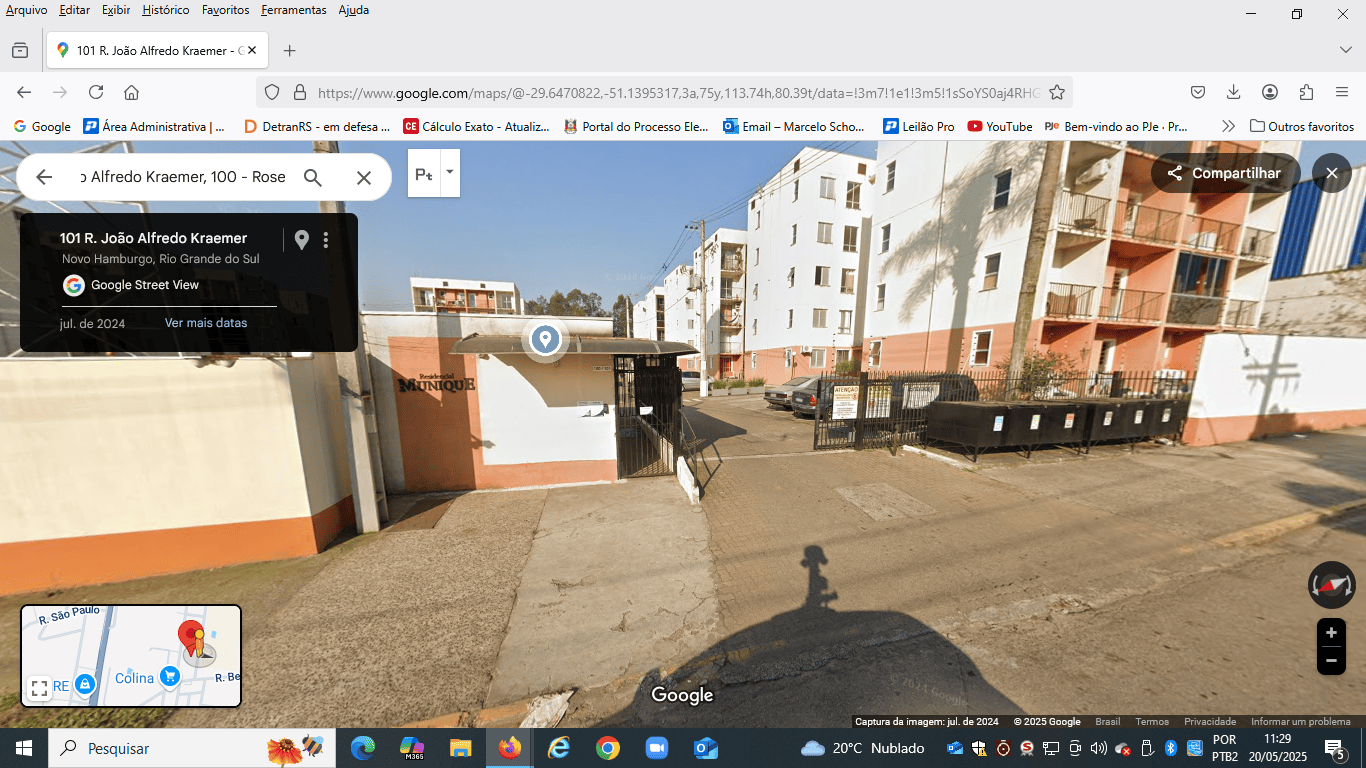
Task: Open the Pocket save icon
Action: coord(1198,92)
